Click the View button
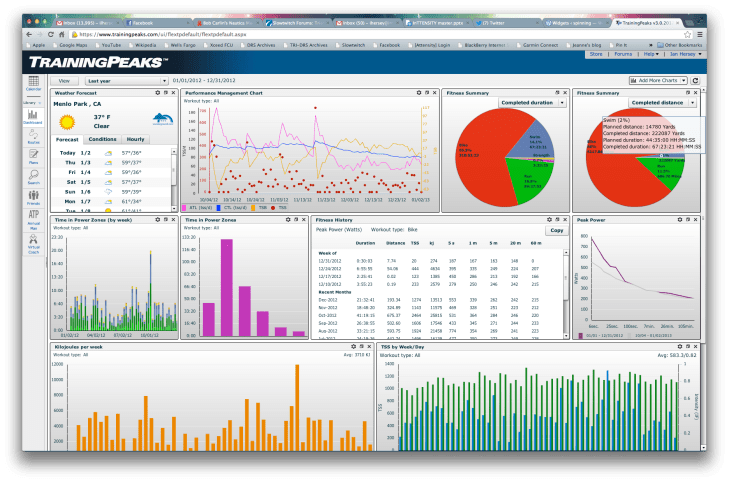 click(64, 79)
